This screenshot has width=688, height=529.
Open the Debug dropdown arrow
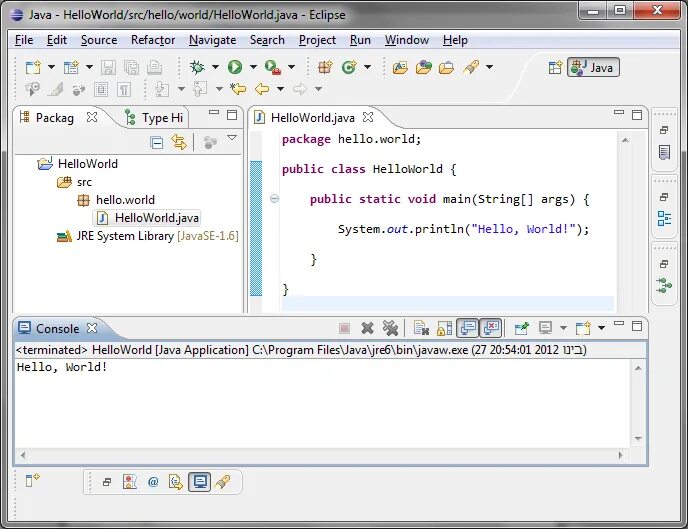[x=215, y=67]
